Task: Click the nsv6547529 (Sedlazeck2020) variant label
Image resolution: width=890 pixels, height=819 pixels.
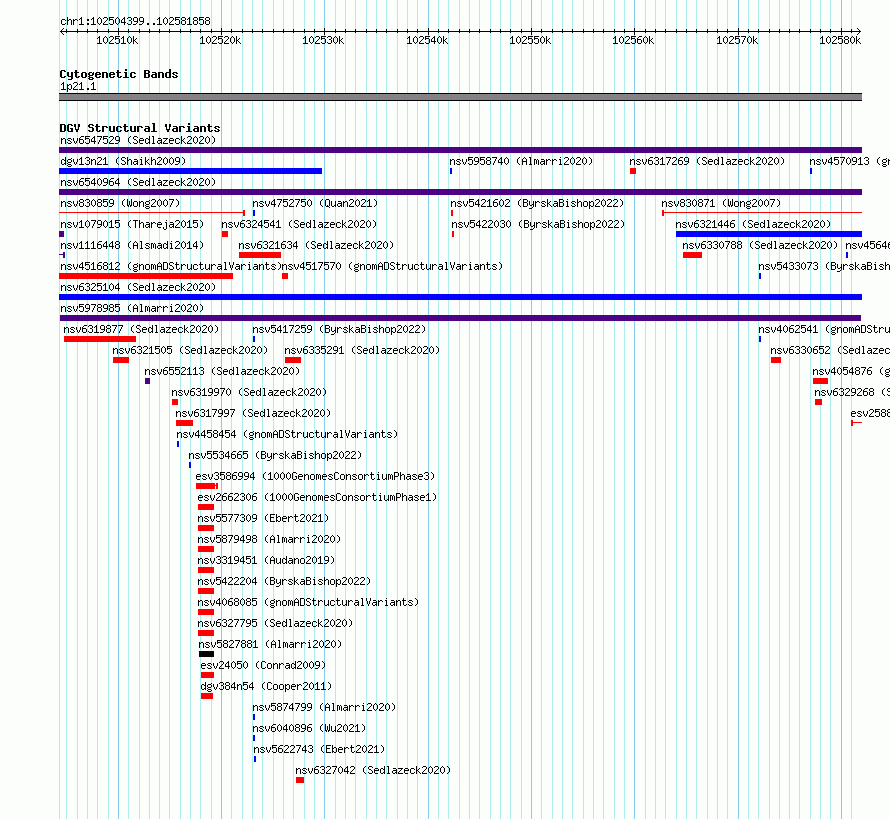Action: tap(138, 140)
